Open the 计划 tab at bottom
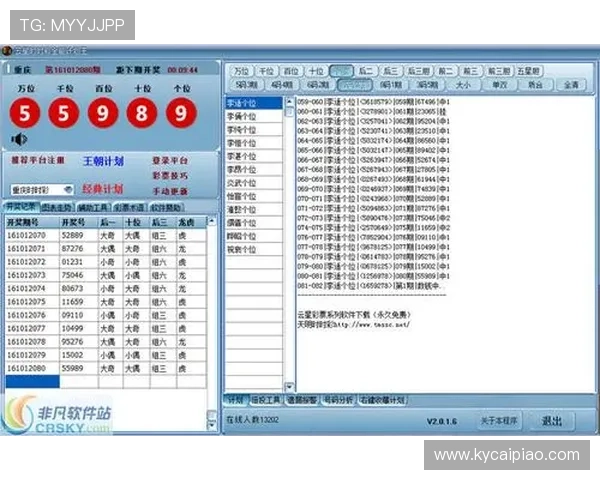This screenshot has height=480, width=600. [236, 400]
